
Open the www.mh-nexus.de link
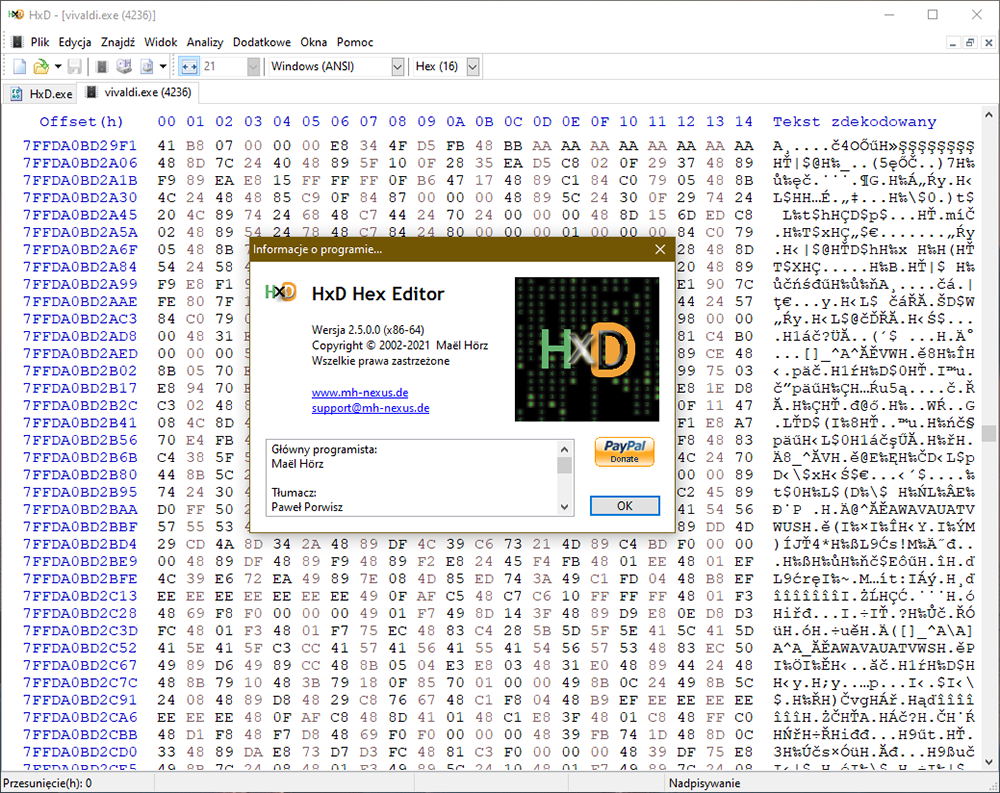tap(360, 393)
